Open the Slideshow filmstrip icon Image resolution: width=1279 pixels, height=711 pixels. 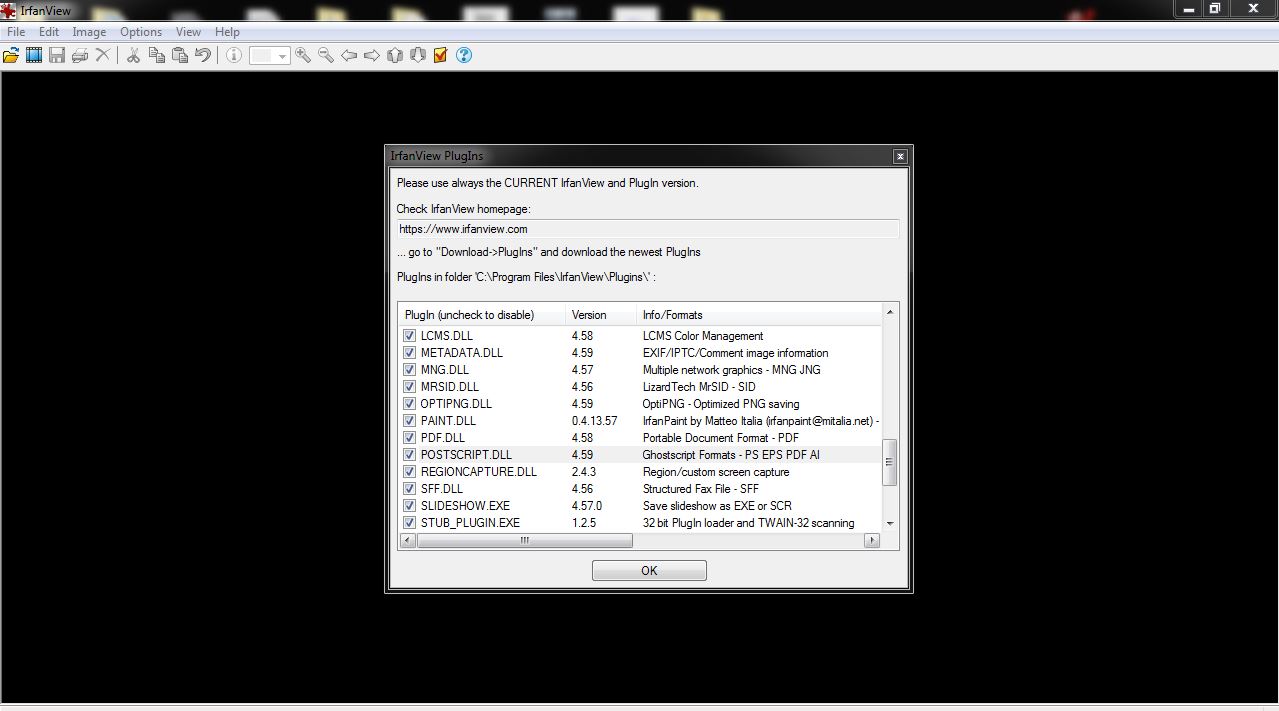34,56
